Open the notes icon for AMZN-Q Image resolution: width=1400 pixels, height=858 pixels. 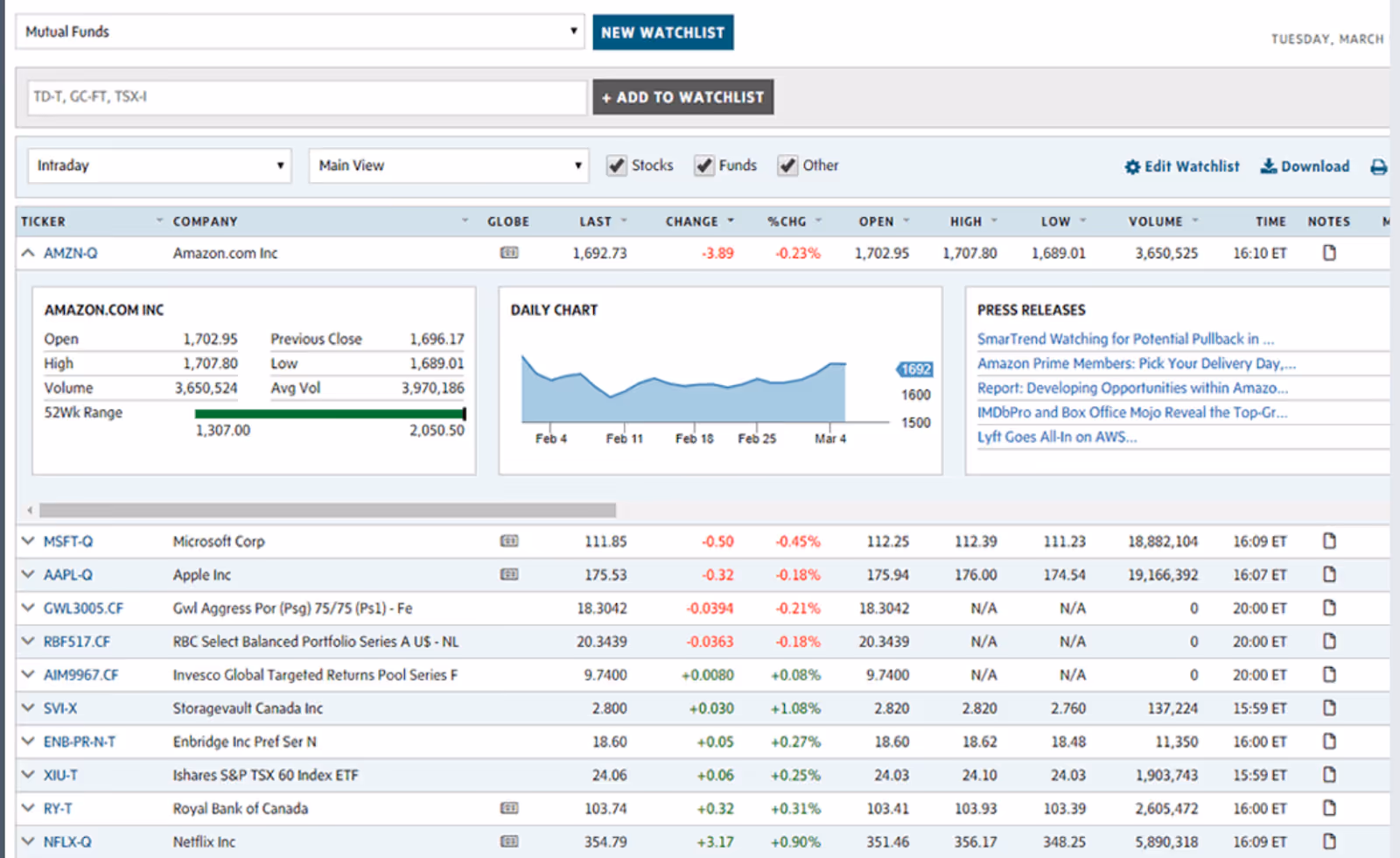click(1328, 253)
